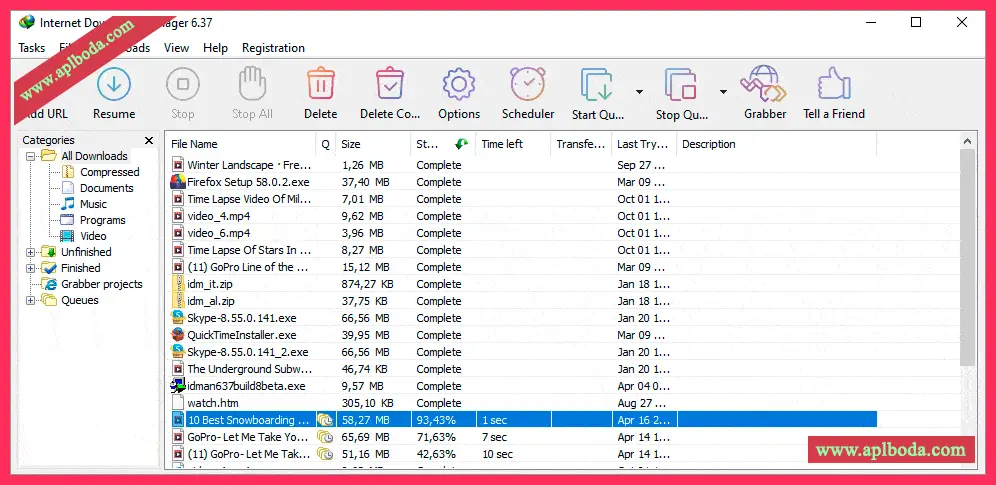The height and width of the screenshot is (485, 996).
Task: Click the Delete Completed toolbar icon
Action: (389, 85)
